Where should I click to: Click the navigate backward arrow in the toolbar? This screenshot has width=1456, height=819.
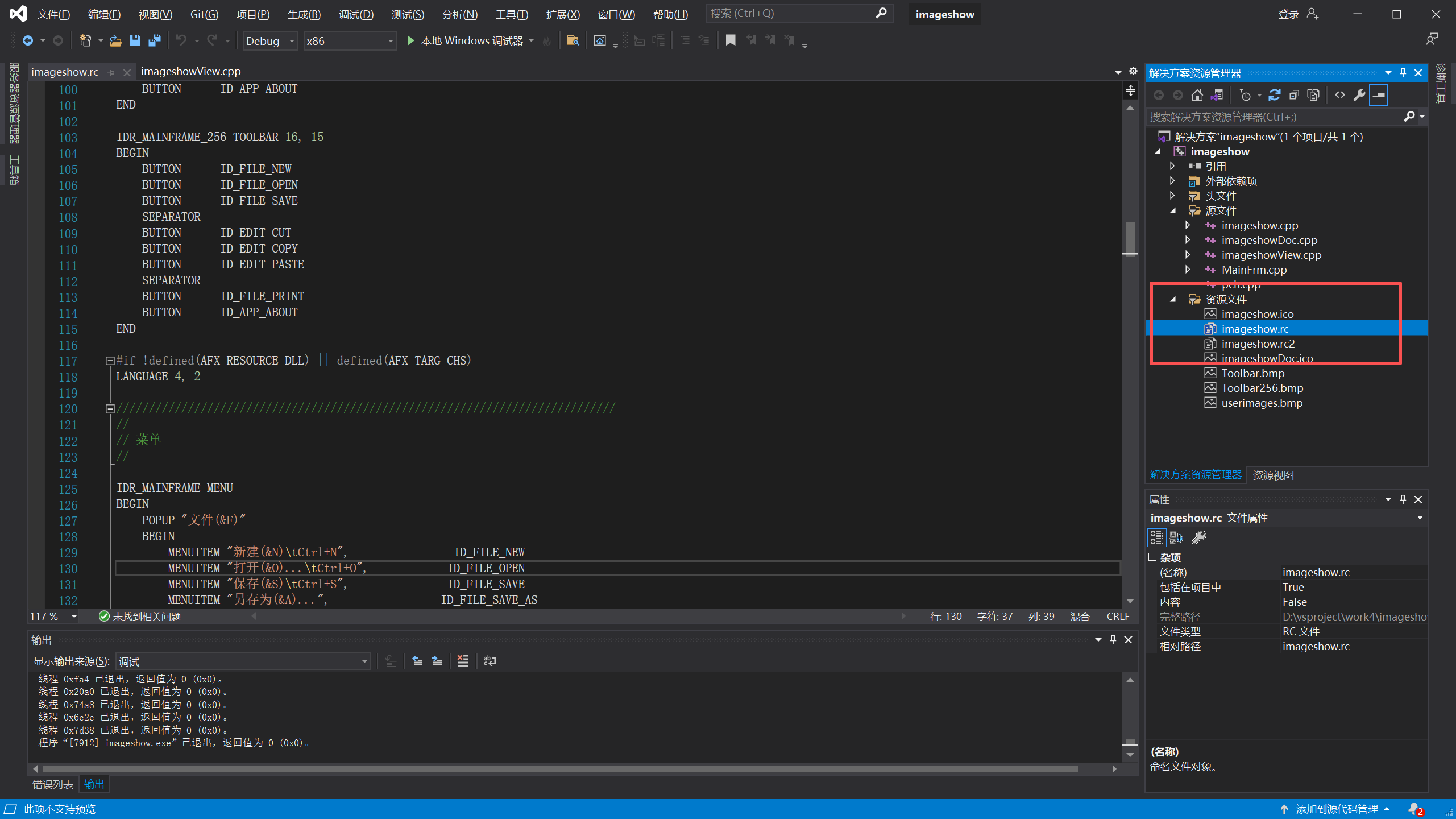point(27,40)
